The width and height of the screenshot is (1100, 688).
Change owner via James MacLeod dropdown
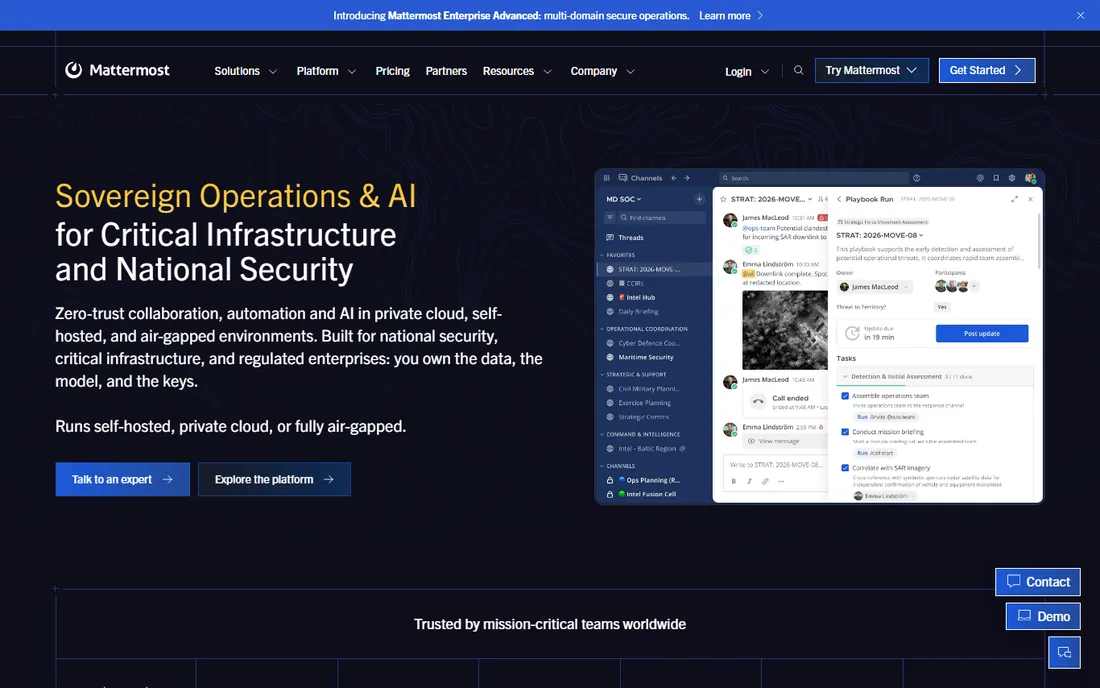pos(874,287)
